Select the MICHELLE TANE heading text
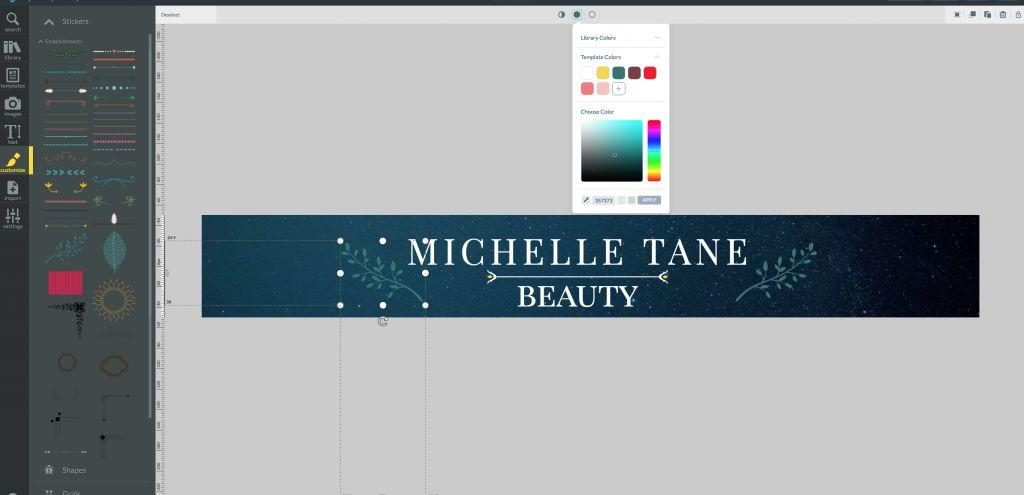 (x=578, y=253)
